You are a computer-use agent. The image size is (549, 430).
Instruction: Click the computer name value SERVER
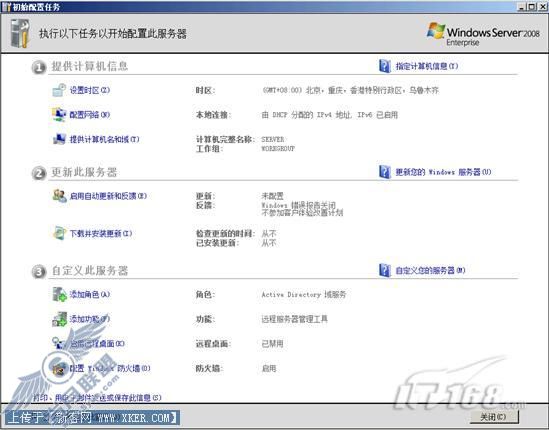click(x=273, y=139)
